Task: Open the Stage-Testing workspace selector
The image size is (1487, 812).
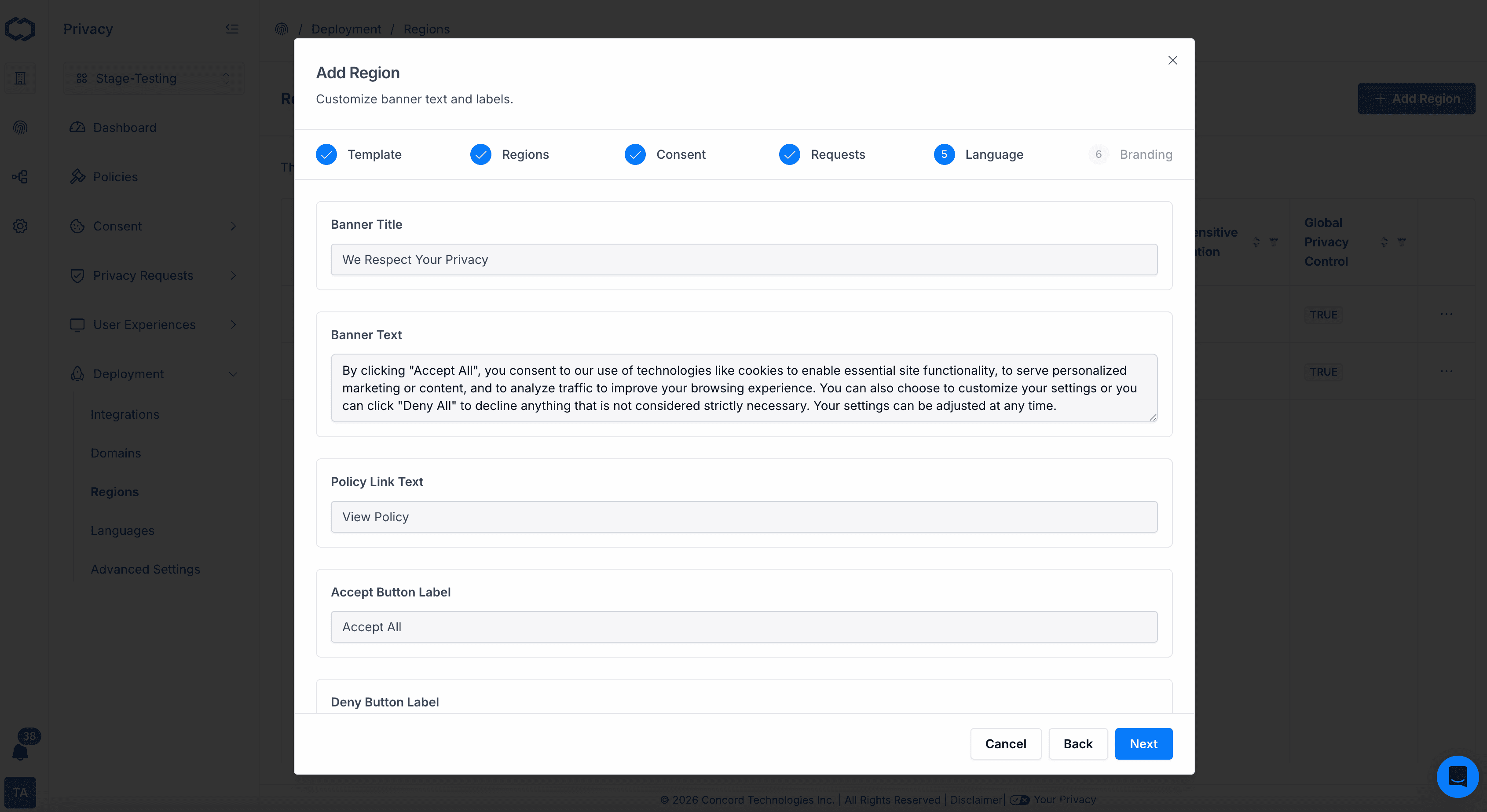Action: [x=154, y=78]
